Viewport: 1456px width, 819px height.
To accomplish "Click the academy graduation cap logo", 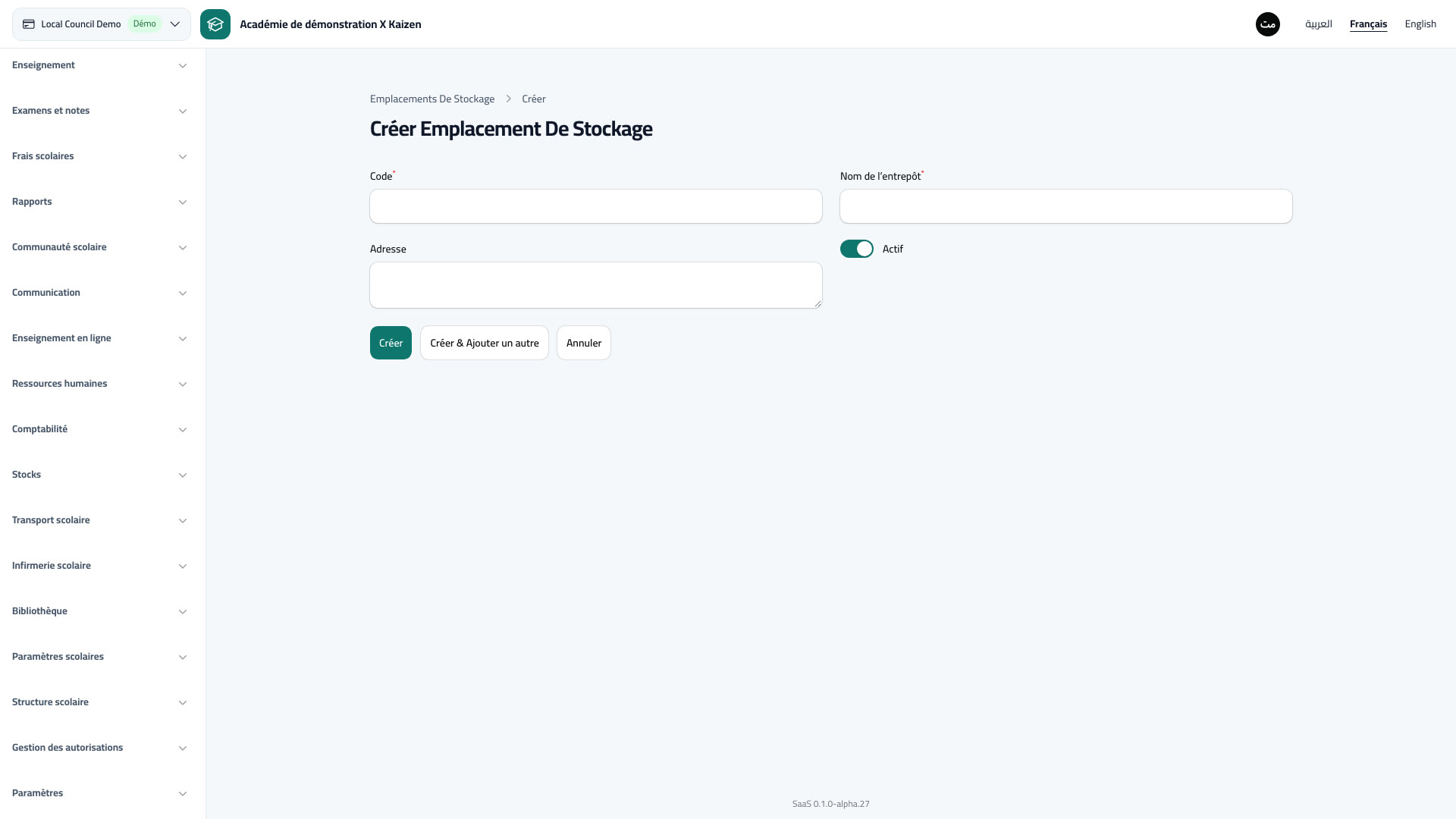I will coord(215,24).
